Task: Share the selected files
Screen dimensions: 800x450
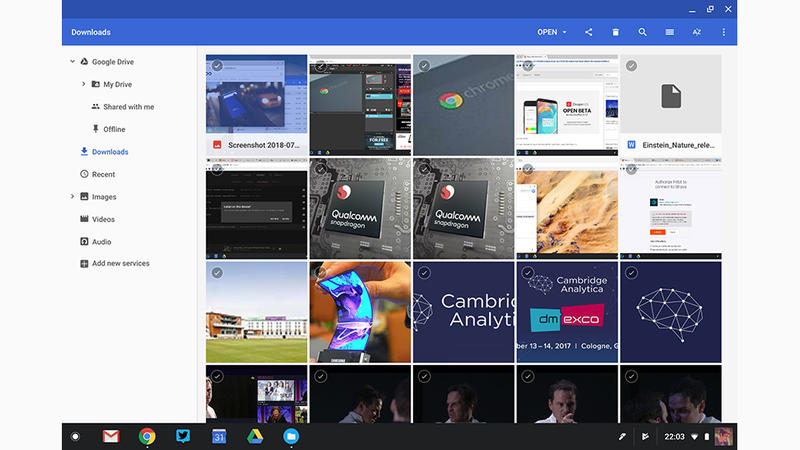Action: pyautogui.click(x=588, y=32)
